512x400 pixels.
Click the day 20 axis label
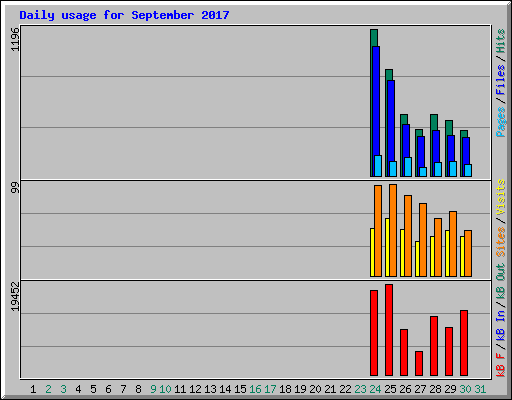pos(315,389)
